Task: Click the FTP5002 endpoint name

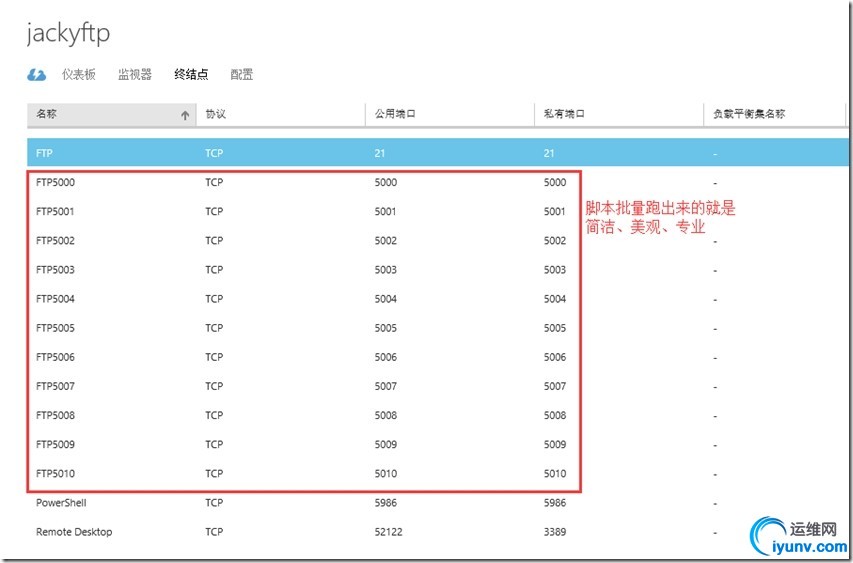Action: 55,240
